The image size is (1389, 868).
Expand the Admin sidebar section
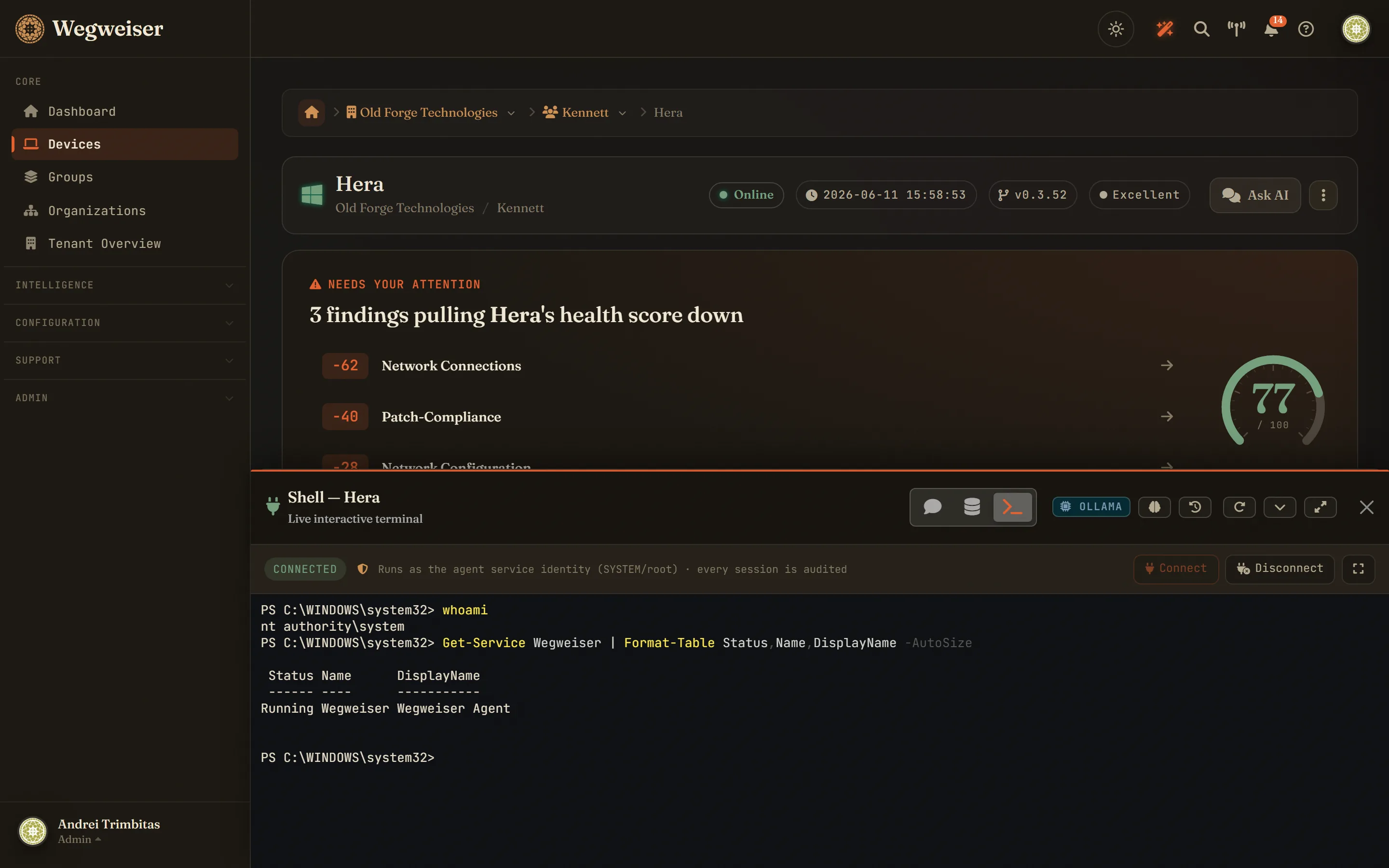click(x=124, y=398)
